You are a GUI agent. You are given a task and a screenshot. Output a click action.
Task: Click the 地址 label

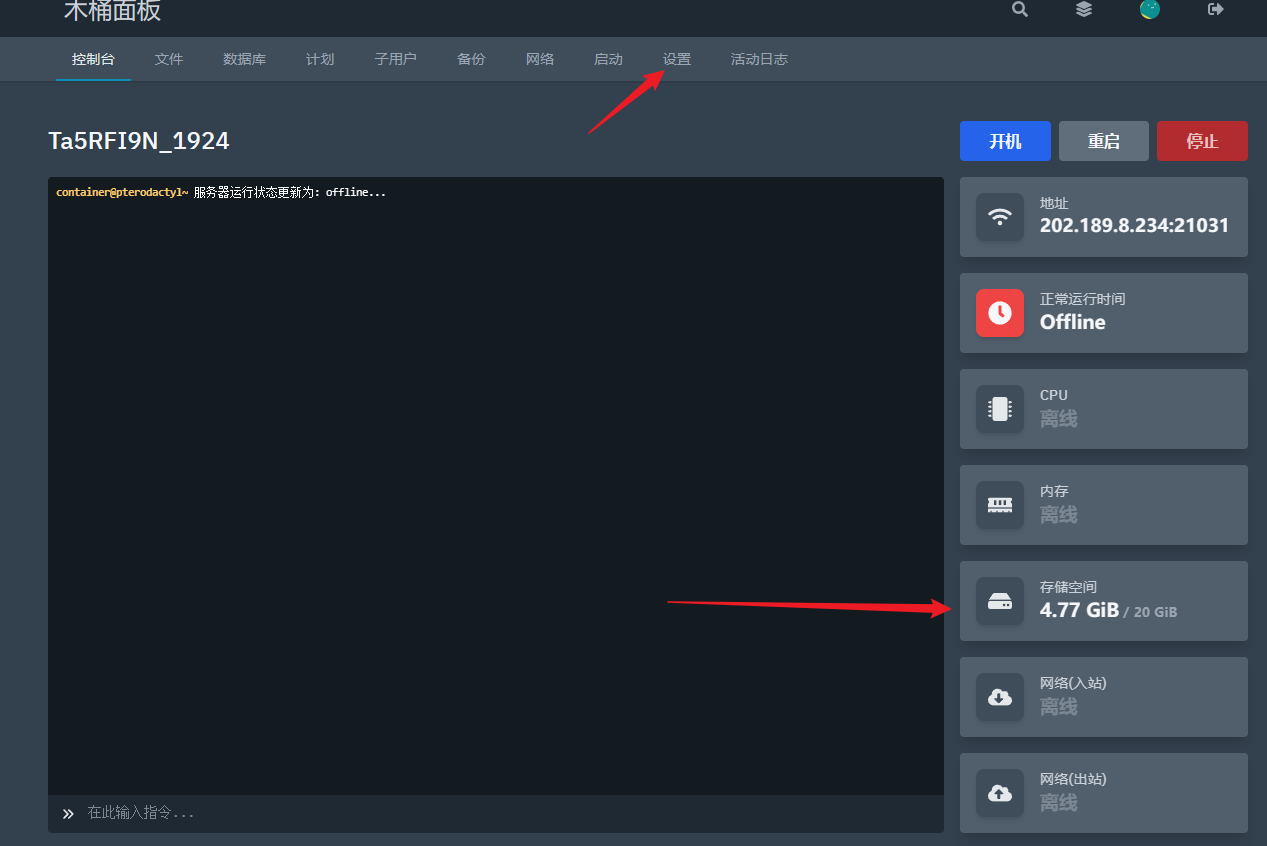(1054, 203)
